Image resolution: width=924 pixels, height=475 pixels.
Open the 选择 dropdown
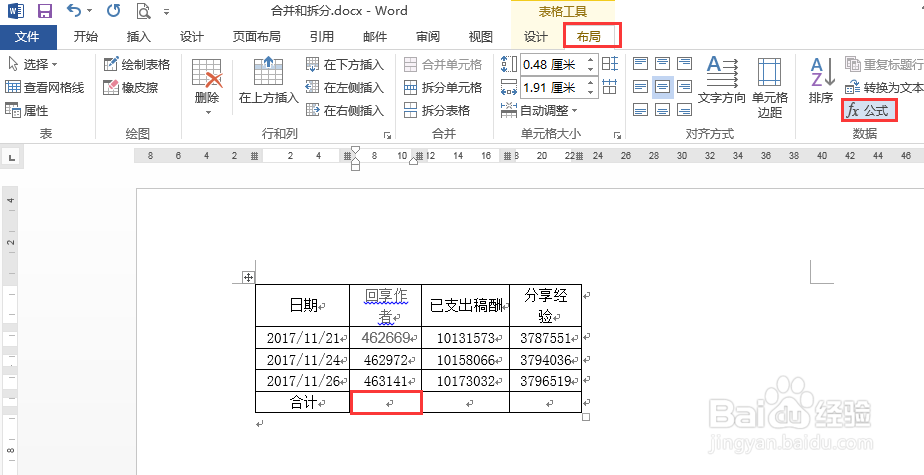point(33,64)
